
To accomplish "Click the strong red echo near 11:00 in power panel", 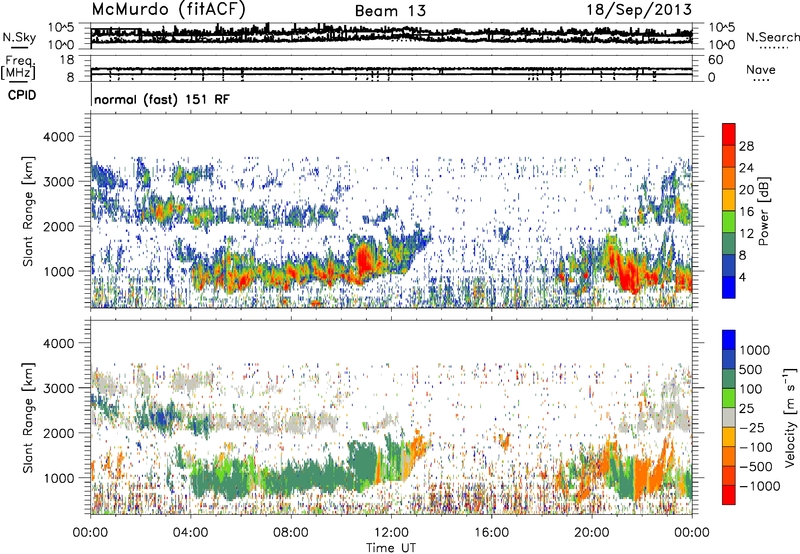I will (x=364, y=259).
